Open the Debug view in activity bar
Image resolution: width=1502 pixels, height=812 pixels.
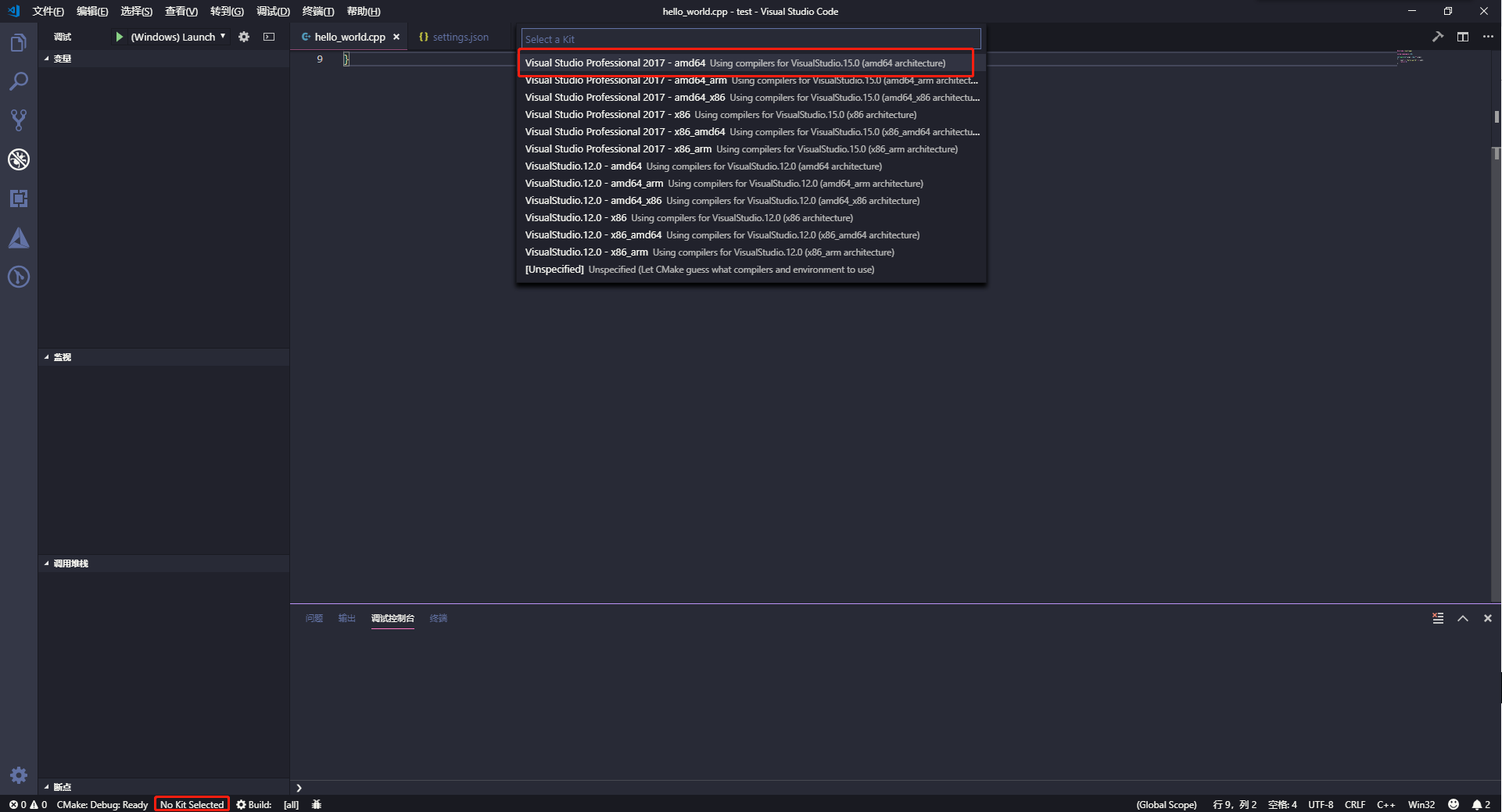(19, 159)
